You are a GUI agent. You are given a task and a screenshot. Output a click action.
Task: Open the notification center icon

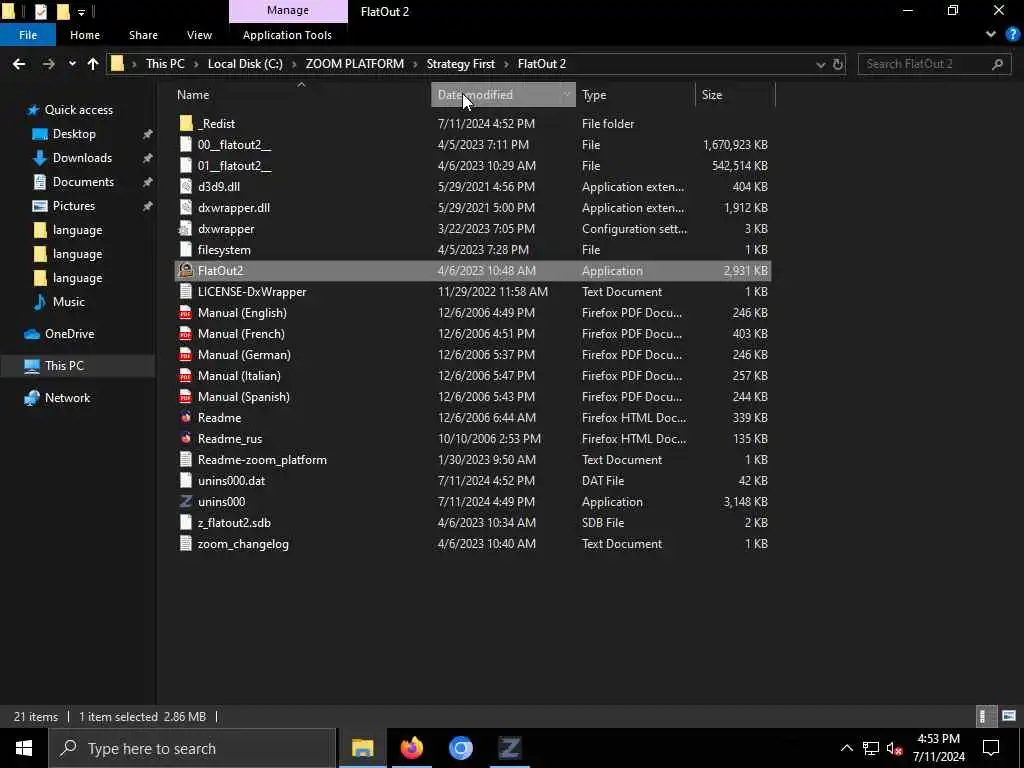[x=991, y=748]
